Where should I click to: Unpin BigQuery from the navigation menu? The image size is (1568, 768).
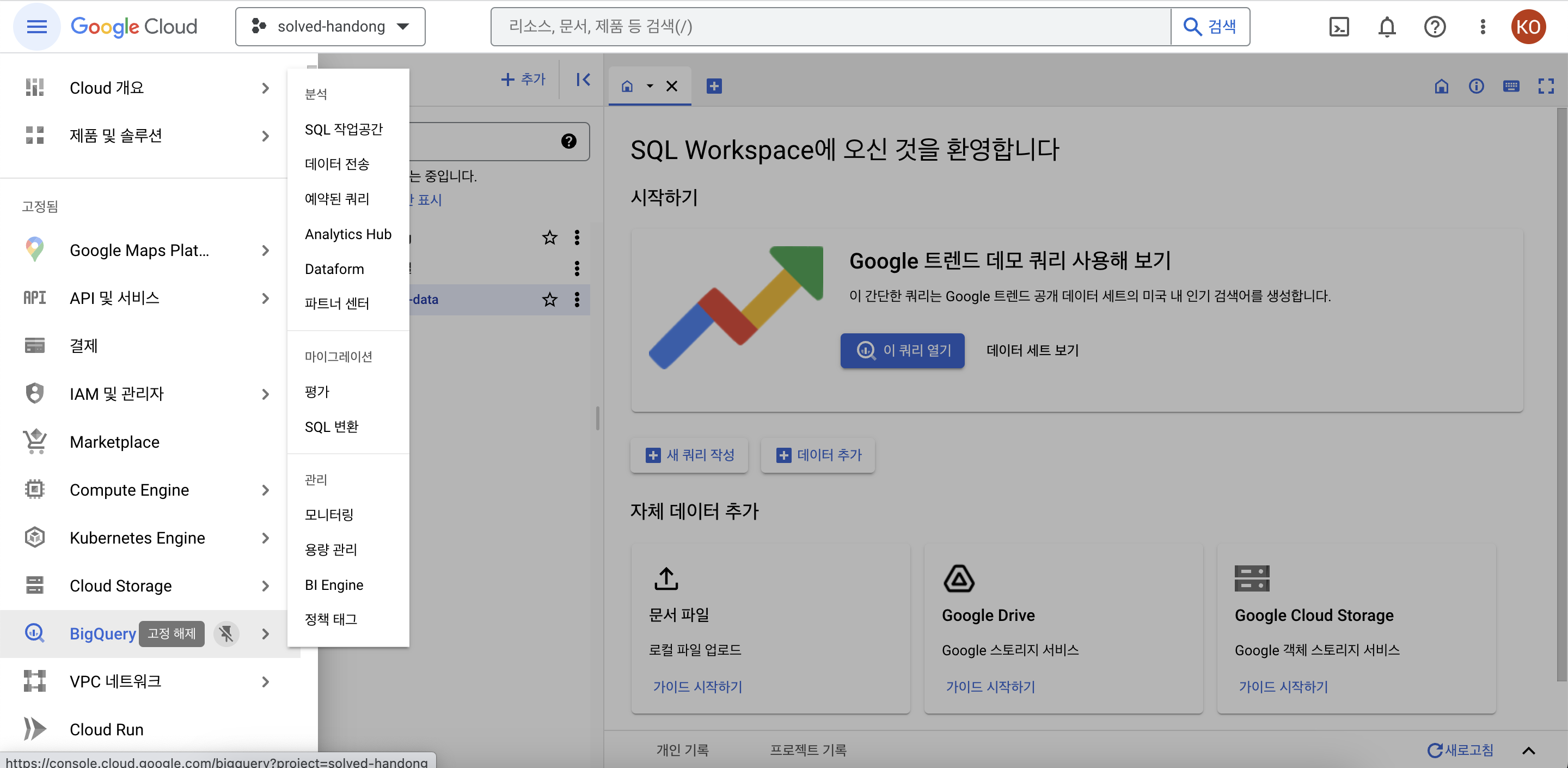click(226, 633)
